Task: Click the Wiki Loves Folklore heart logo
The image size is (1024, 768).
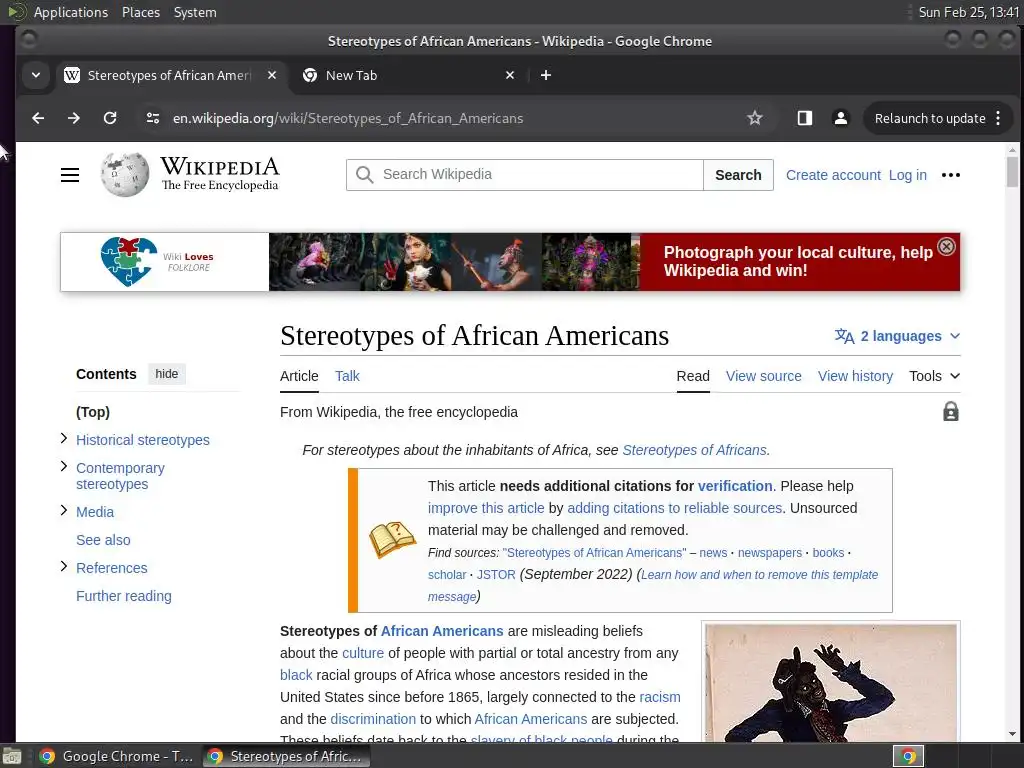Action: pos(129,261)
